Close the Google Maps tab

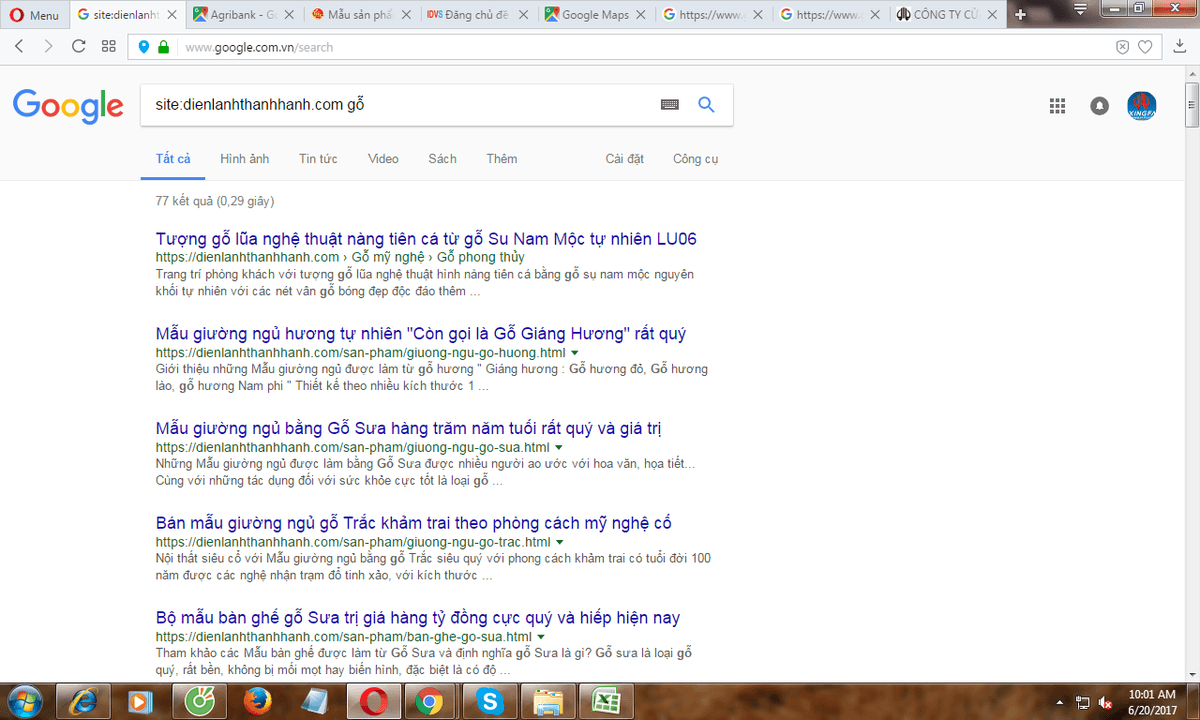click(642, 15)
